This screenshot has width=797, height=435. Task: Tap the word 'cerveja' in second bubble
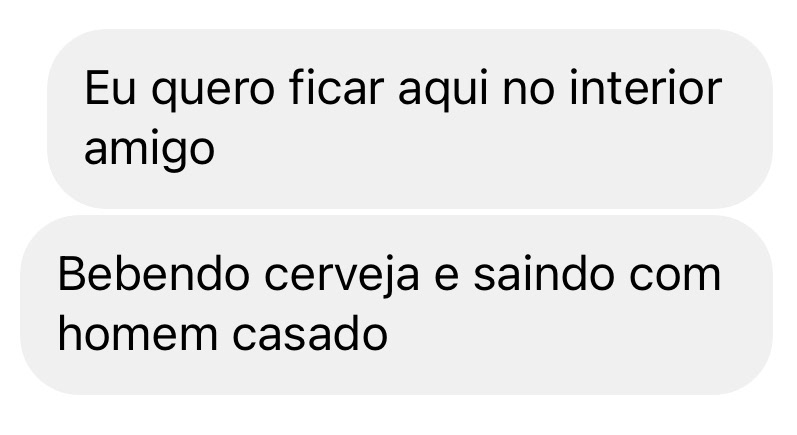[x=342, y=278]
